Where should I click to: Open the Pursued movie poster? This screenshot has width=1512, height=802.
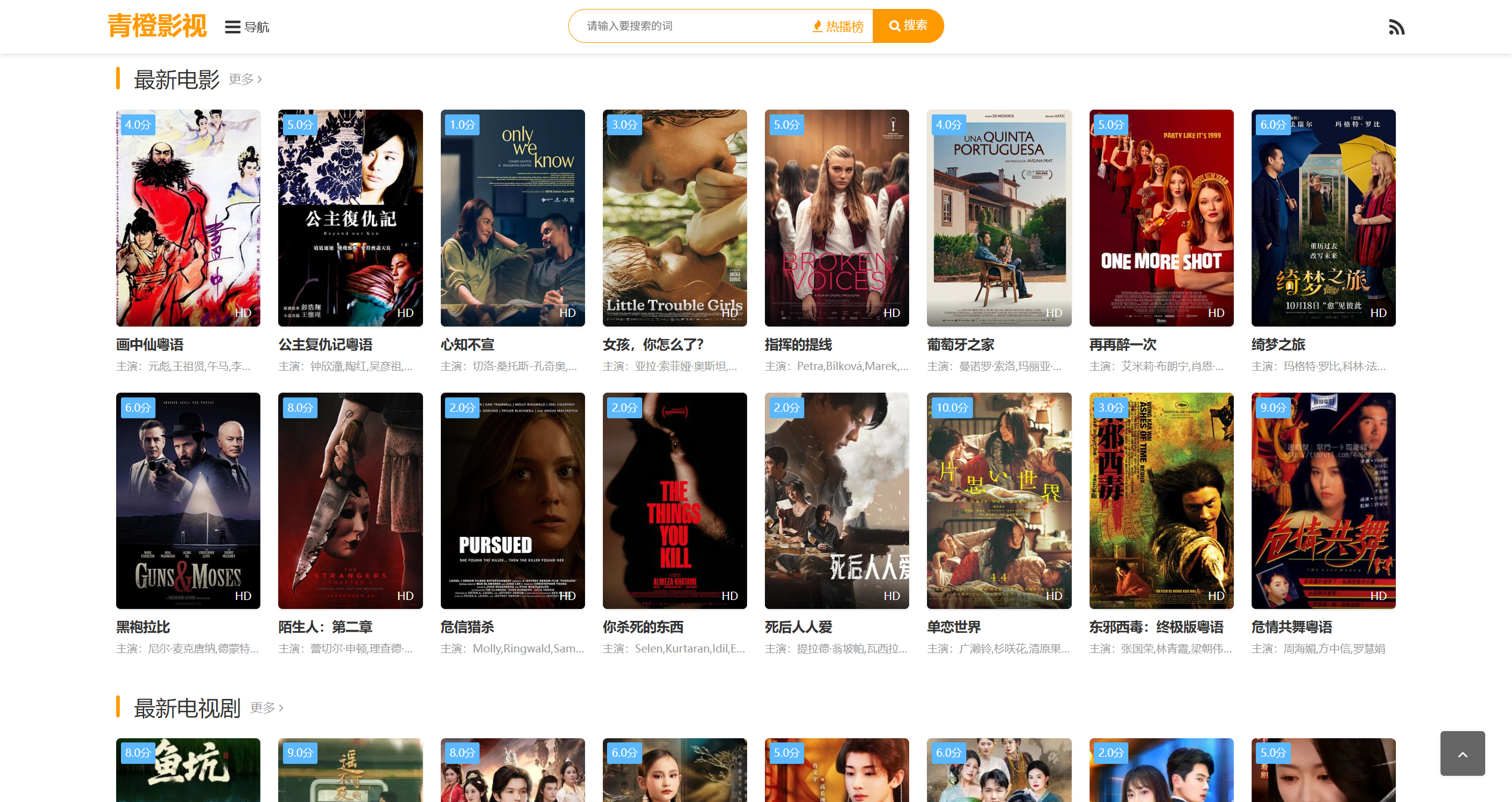[x=512, y=501]
